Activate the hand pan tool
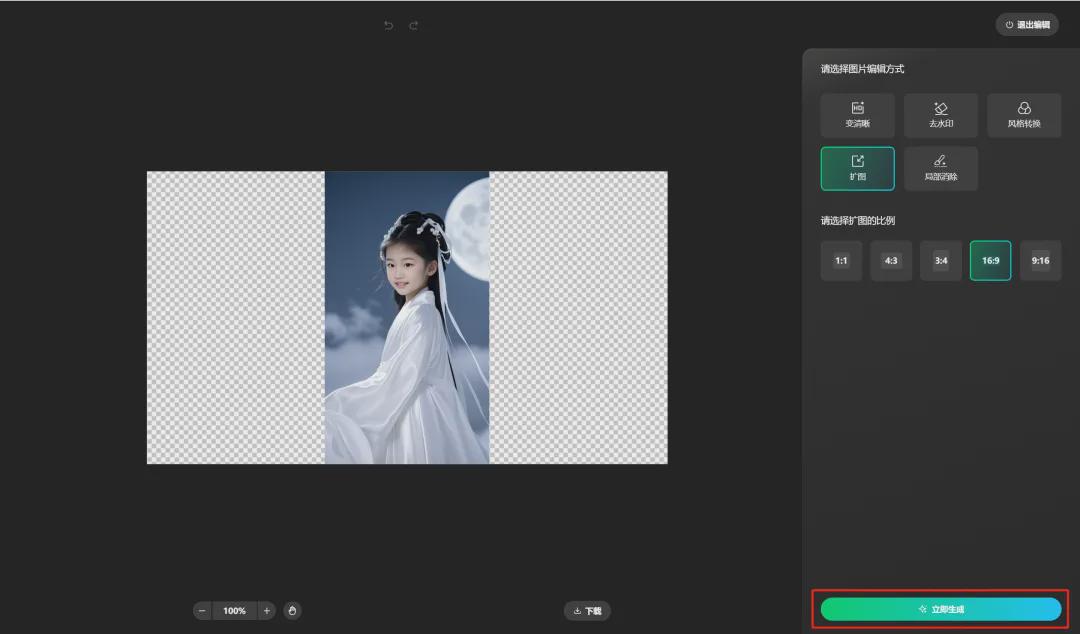The width and height of the screenshot is (1080, 634). pyautogui.click(x=292, y=610)
